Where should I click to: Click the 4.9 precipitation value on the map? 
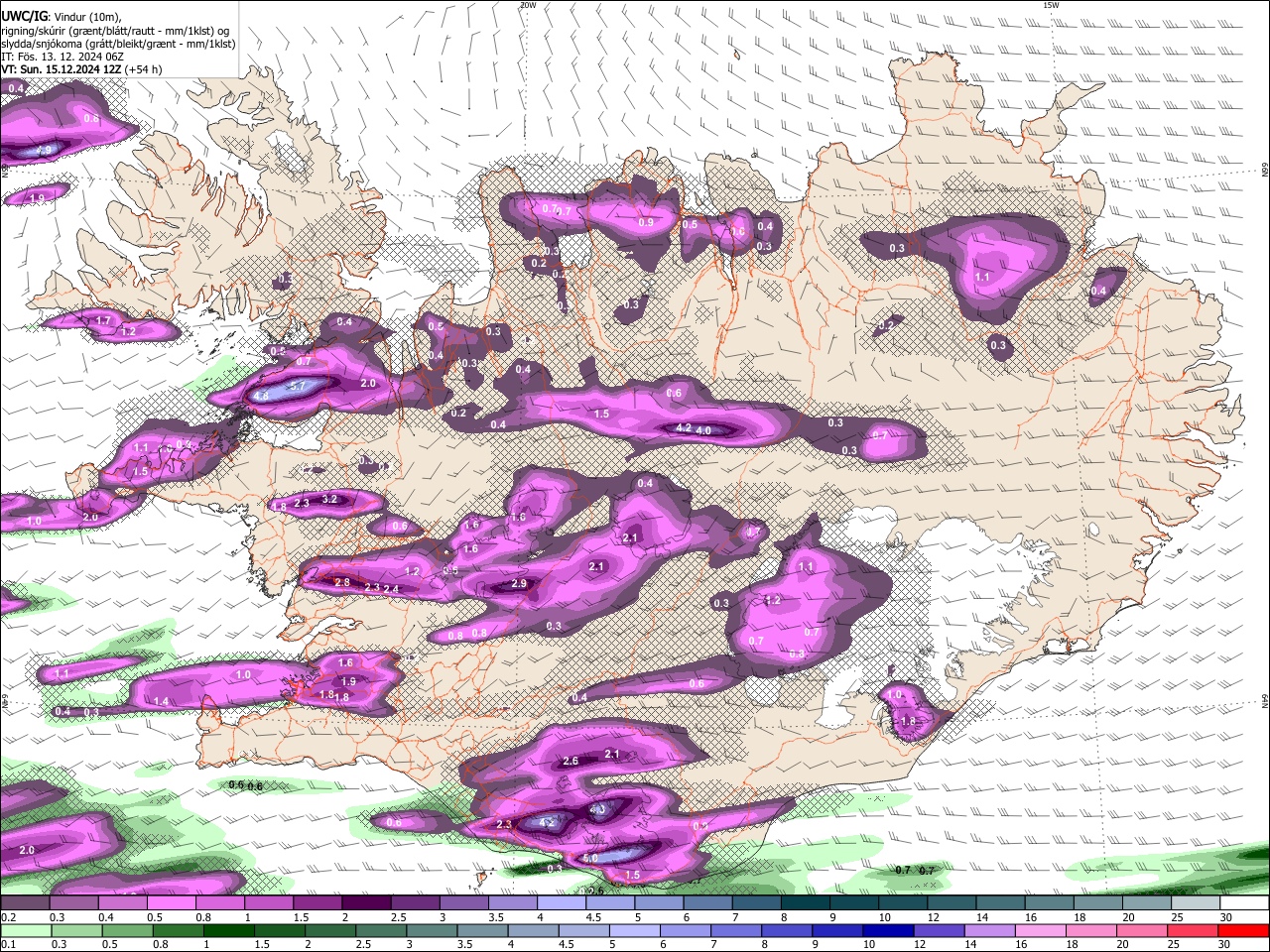(x=43, y=150)
